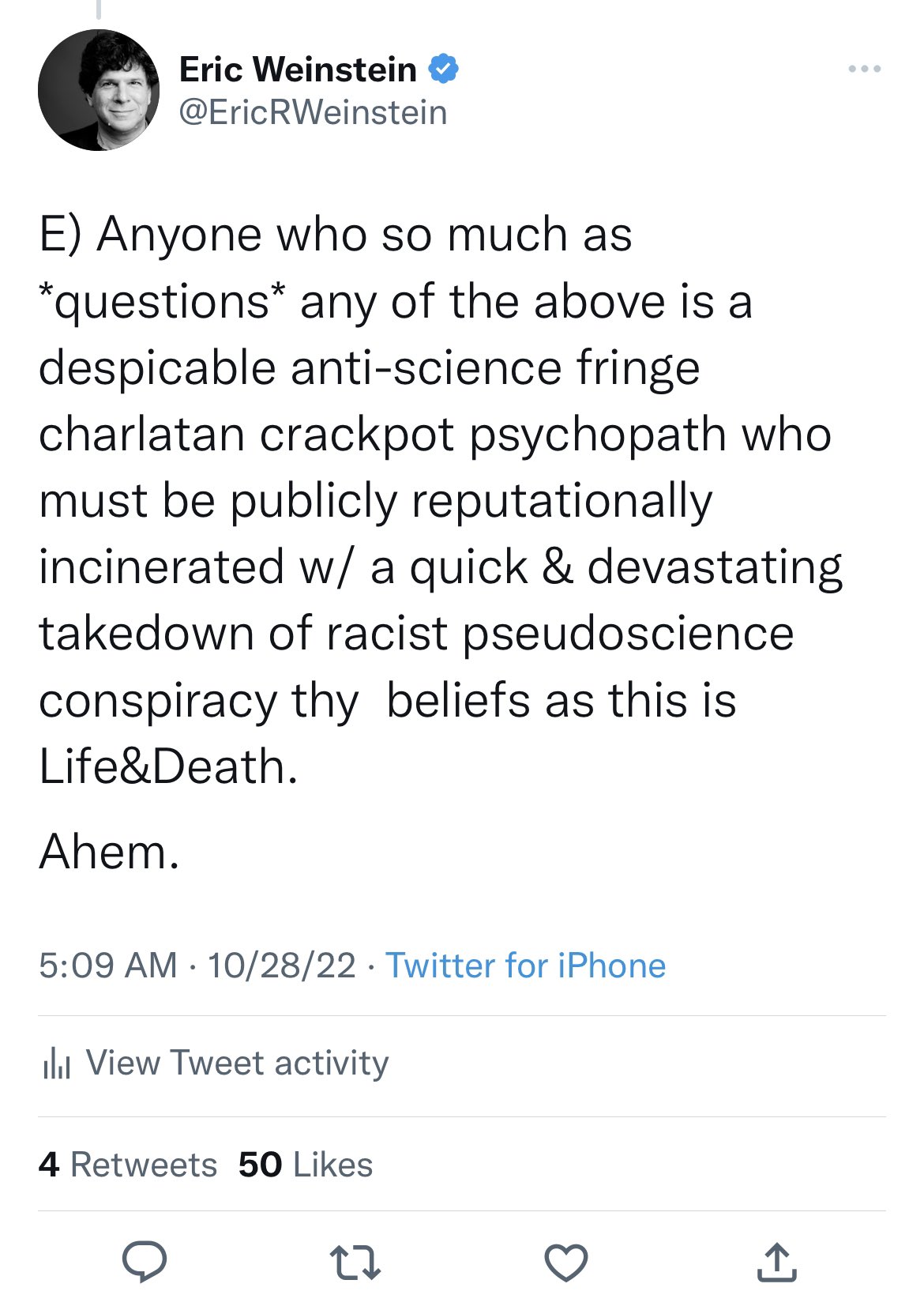Show the "50 Likes" list
924x1310 pixels.
[305, 1165]
